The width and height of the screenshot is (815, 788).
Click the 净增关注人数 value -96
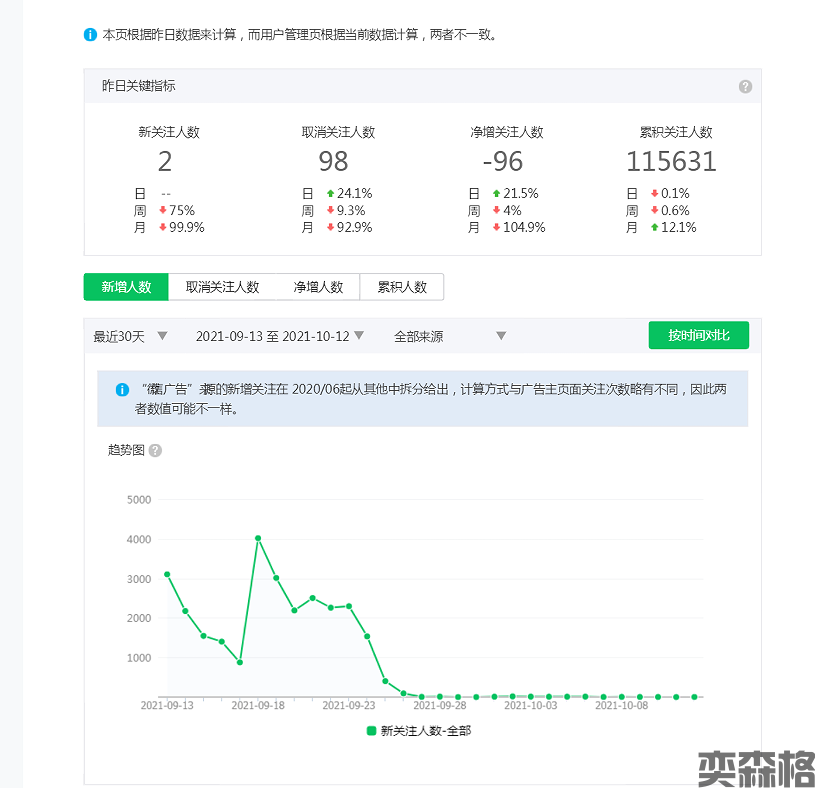(502, 161)
